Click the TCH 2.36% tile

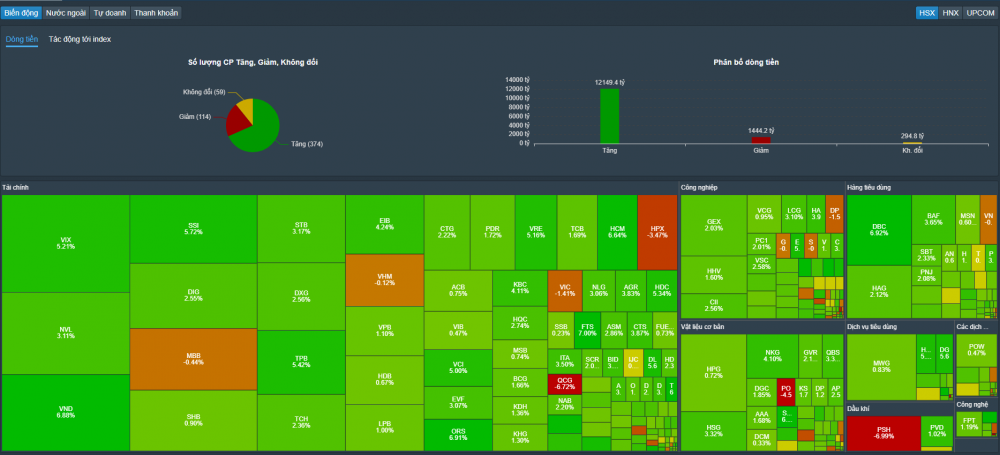click(302, 423)
